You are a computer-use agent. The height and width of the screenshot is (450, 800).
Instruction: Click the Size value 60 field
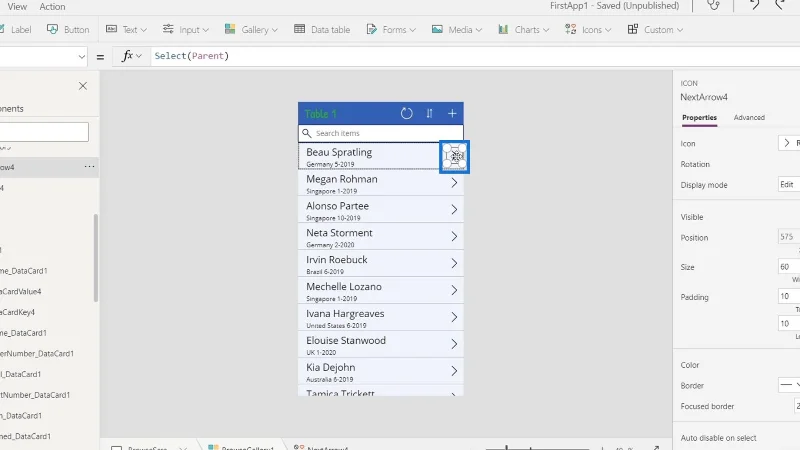point(789,266)
